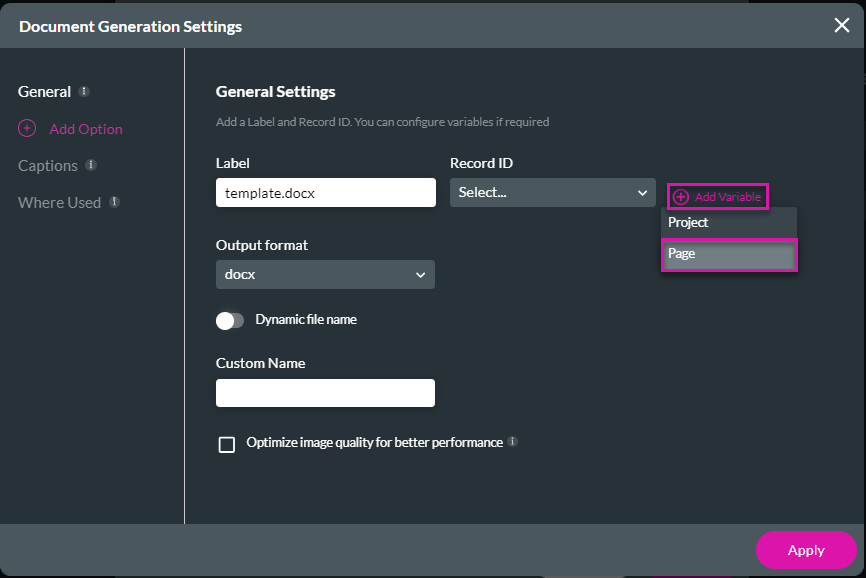Select Project from the variable dropdown
866x578 pixels.
pyautogui.click(x=688, y=222)
